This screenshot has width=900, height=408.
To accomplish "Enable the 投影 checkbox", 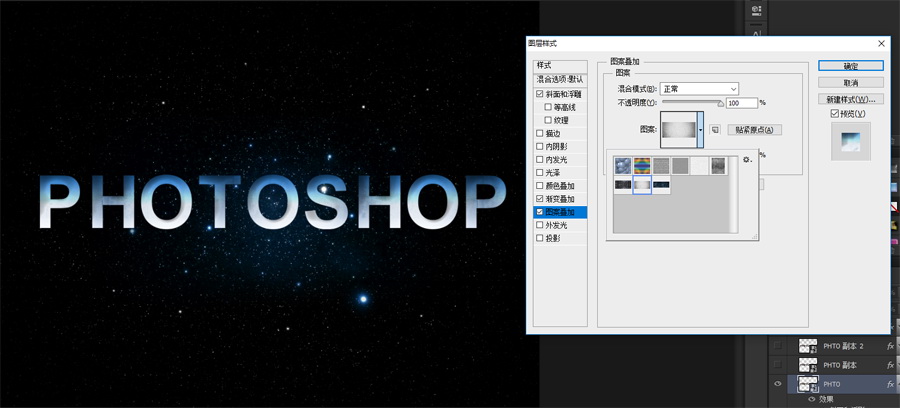I will tap(539, 238).
